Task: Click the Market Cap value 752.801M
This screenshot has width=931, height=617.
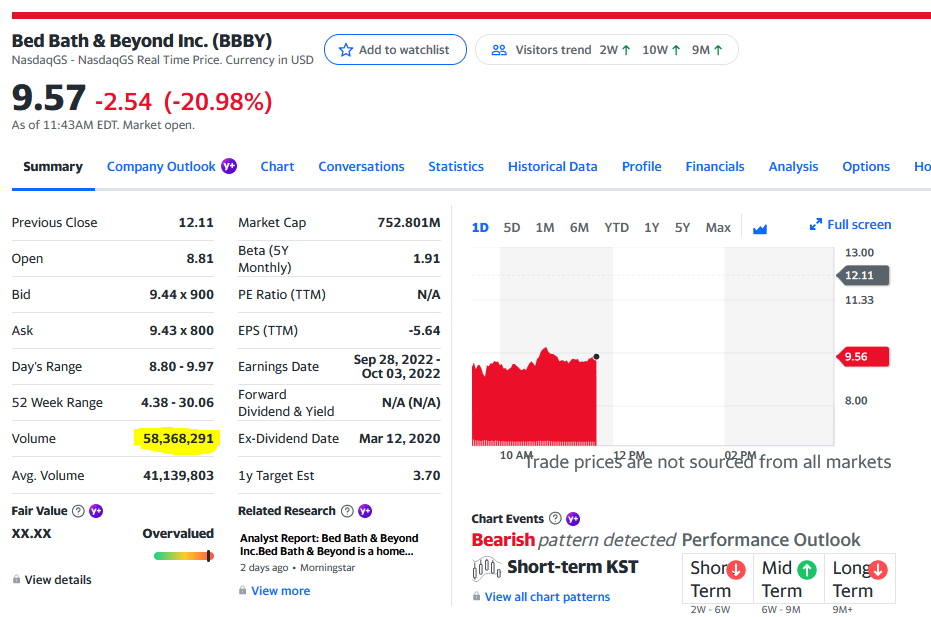Action: (408, 223)
